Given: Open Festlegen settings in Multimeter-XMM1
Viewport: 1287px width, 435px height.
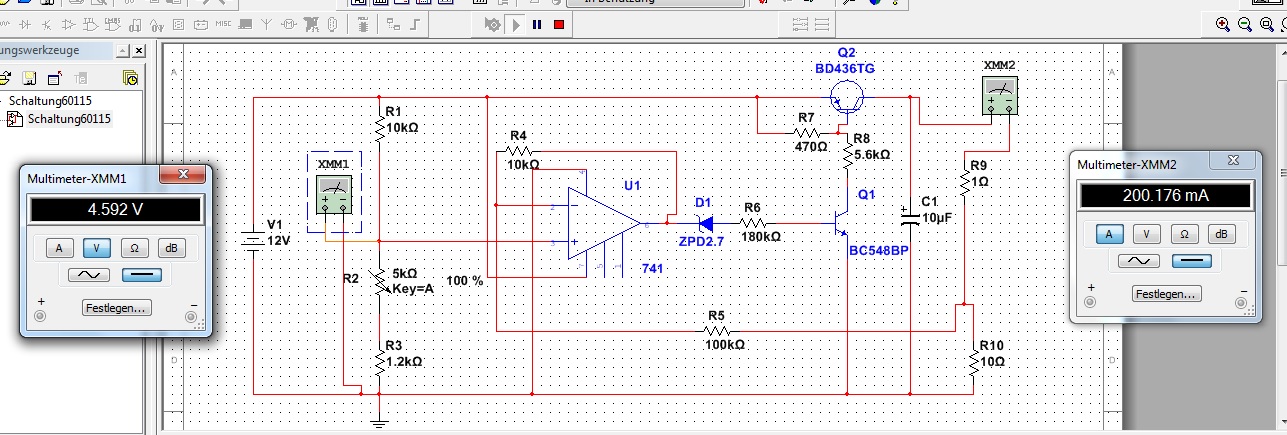Looking at the screenshot, I should (x=116, y=308).
